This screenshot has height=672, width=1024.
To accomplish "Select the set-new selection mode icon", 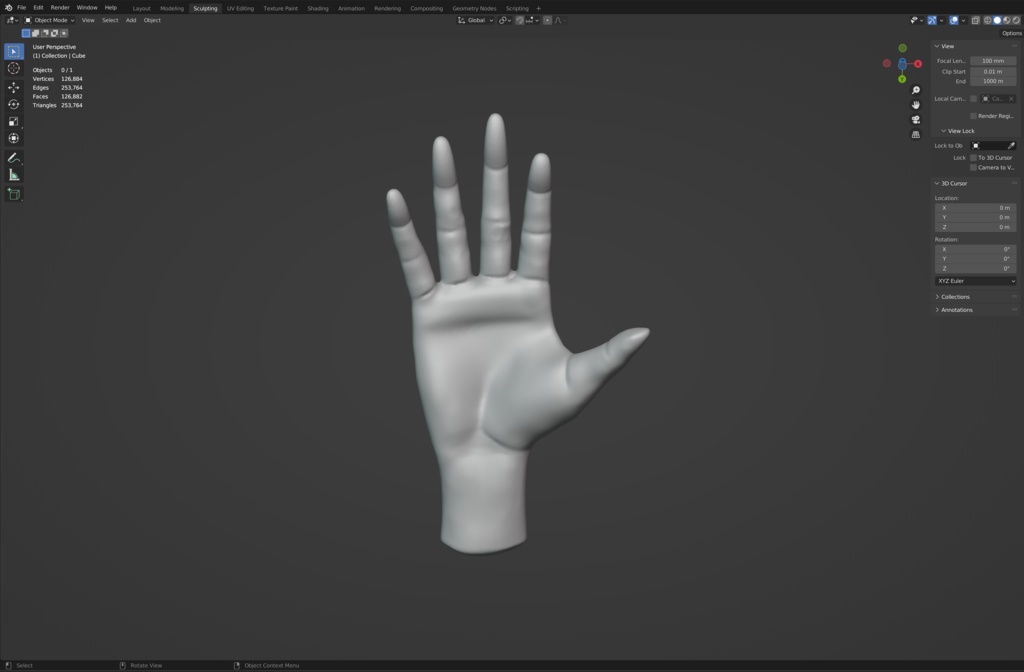I will (x=26, y=33).
